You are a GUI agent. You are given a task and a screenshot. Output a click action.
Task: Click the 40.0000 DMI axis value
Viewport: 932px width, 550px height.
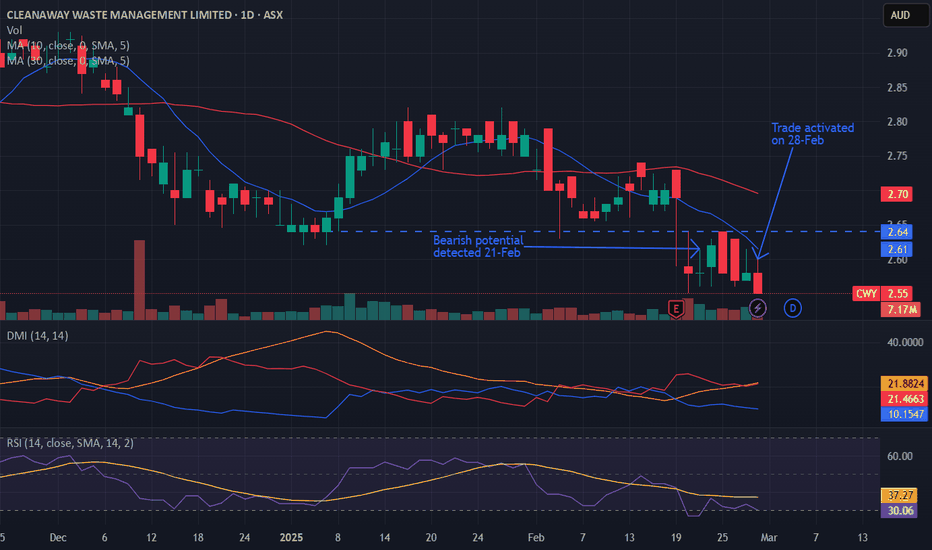coord(905,342)
